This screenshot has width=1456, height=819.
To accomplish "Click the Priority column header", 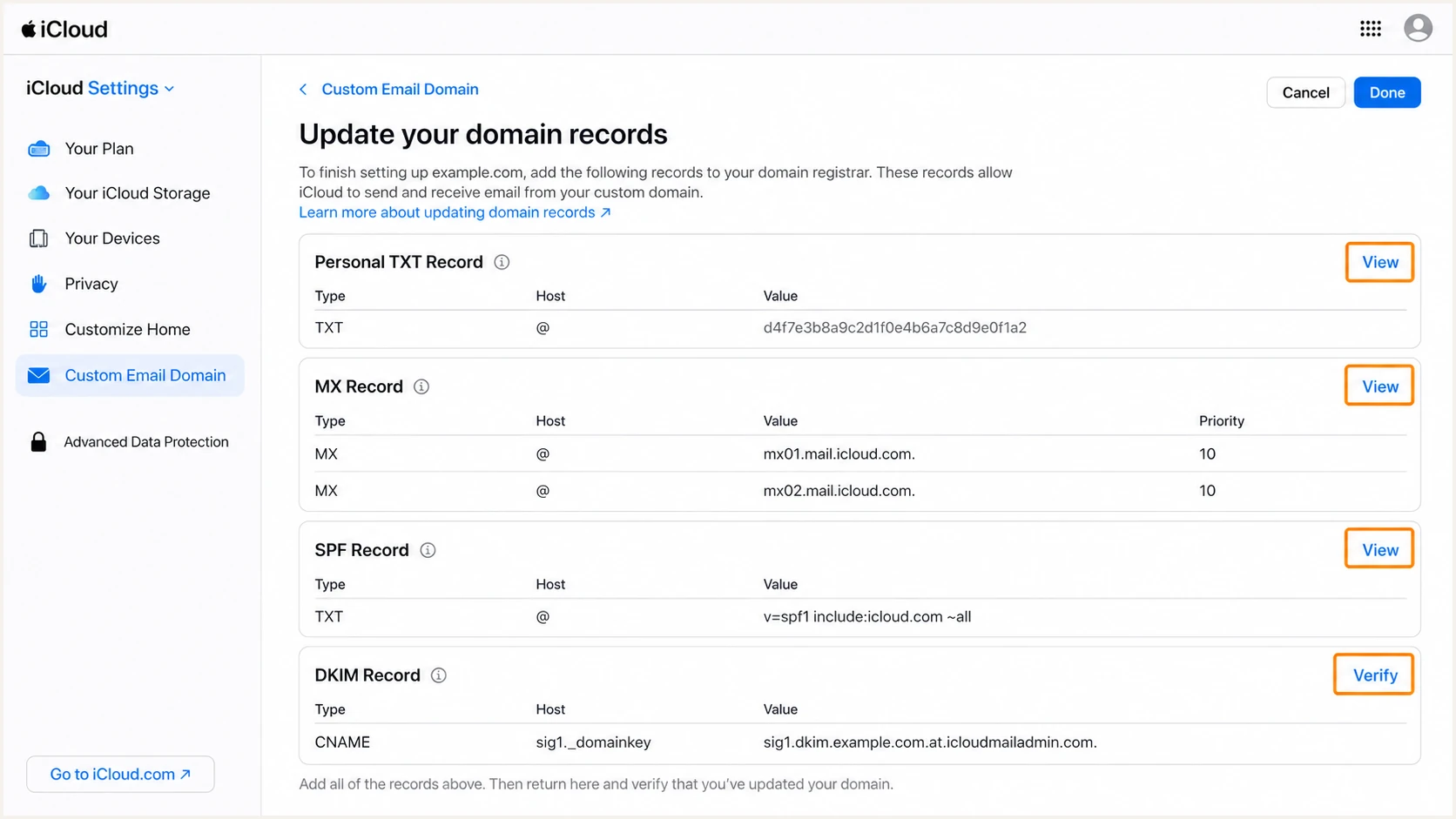I will pyautogui.click(x=1221, y=420).
